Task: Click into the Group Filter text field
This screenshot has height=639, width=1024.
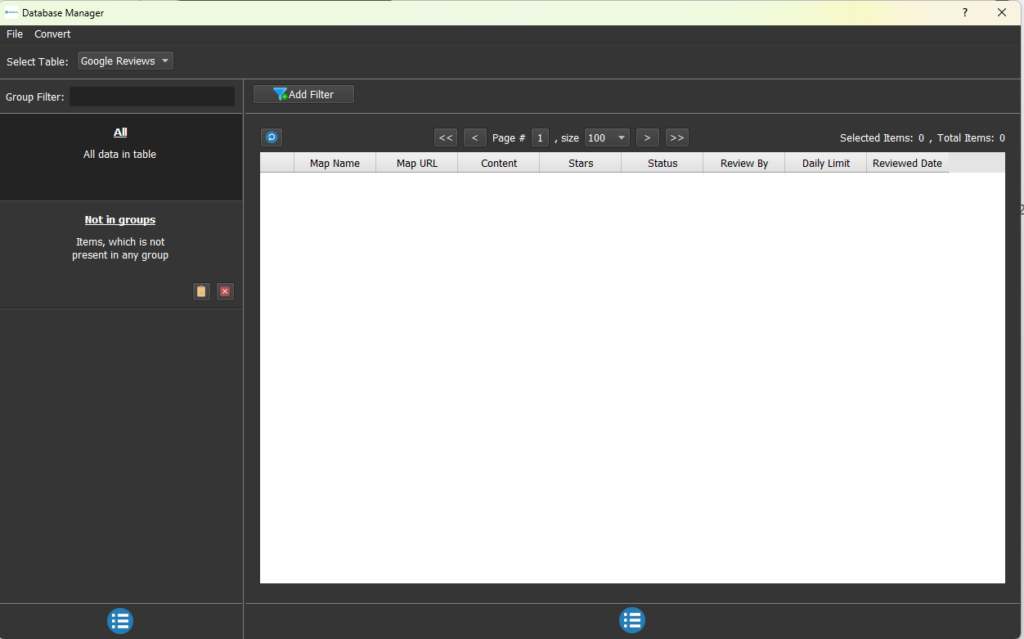Action: (152, 97)
